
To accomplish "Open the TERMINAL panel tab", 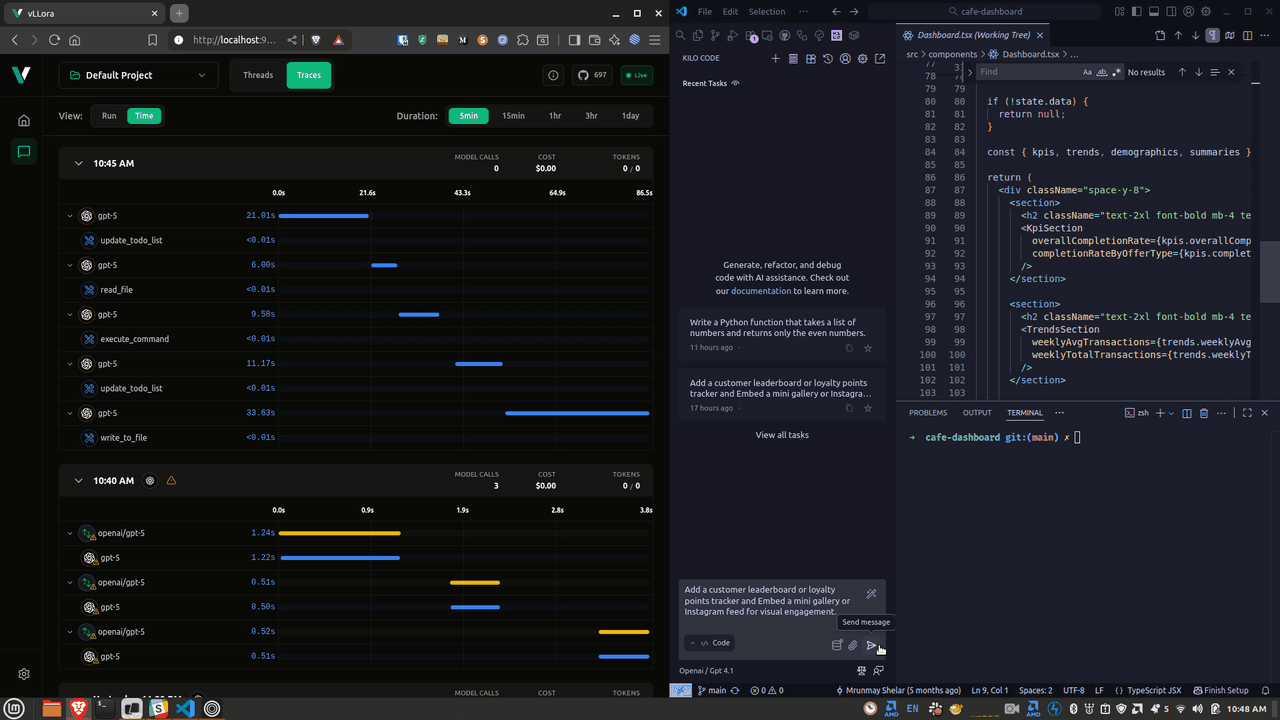I will (1025, 412).
